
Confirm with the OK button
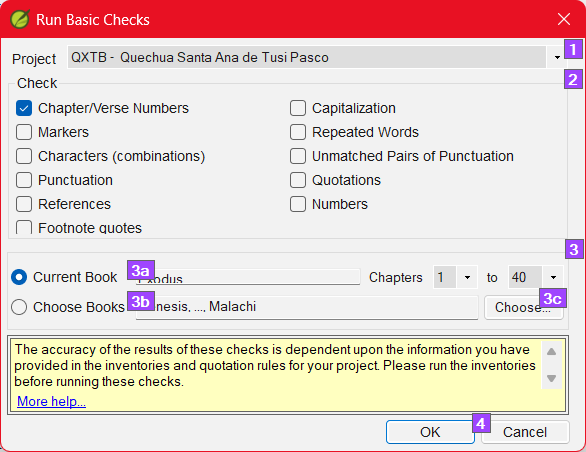point(430,432)
